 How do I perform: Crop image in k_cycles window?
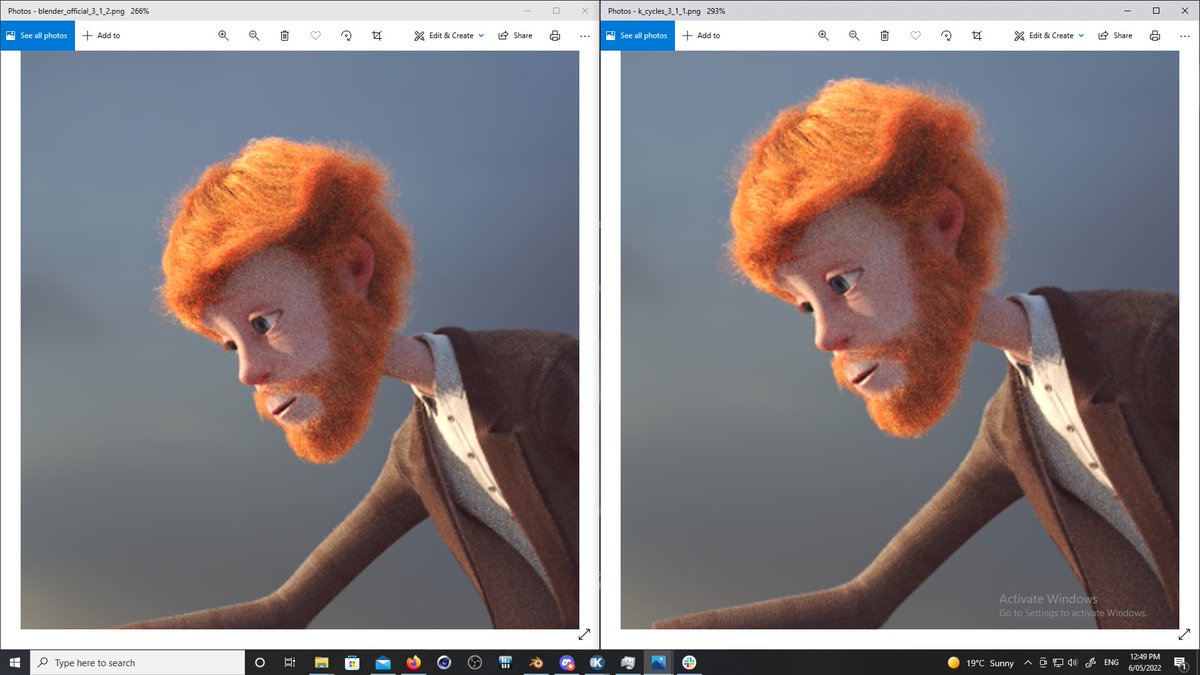pyautogui.click(x=977, y=35)
